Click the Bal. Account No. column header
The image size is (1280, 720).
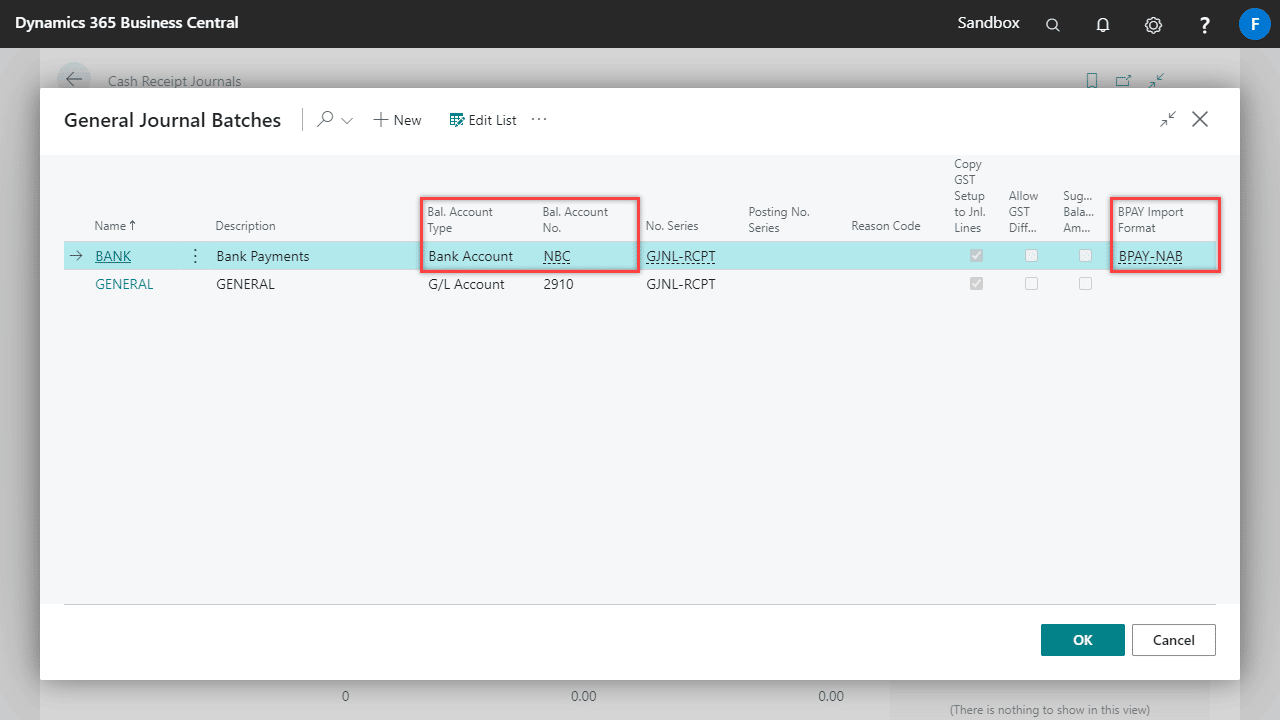click(x=575, y=219)
